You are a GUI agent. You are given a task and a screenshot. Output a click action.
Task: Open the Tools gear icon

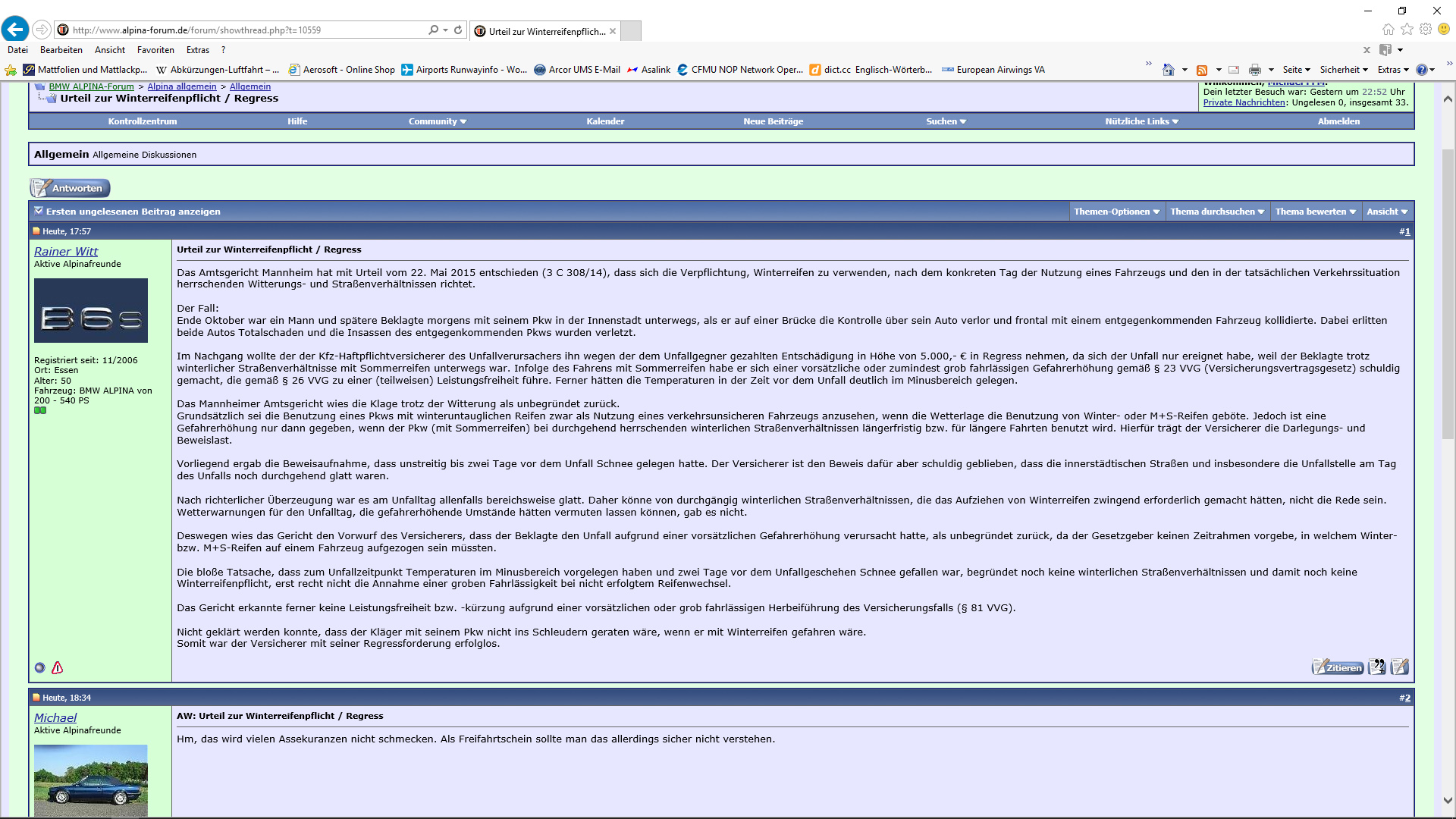[1426, 29]
